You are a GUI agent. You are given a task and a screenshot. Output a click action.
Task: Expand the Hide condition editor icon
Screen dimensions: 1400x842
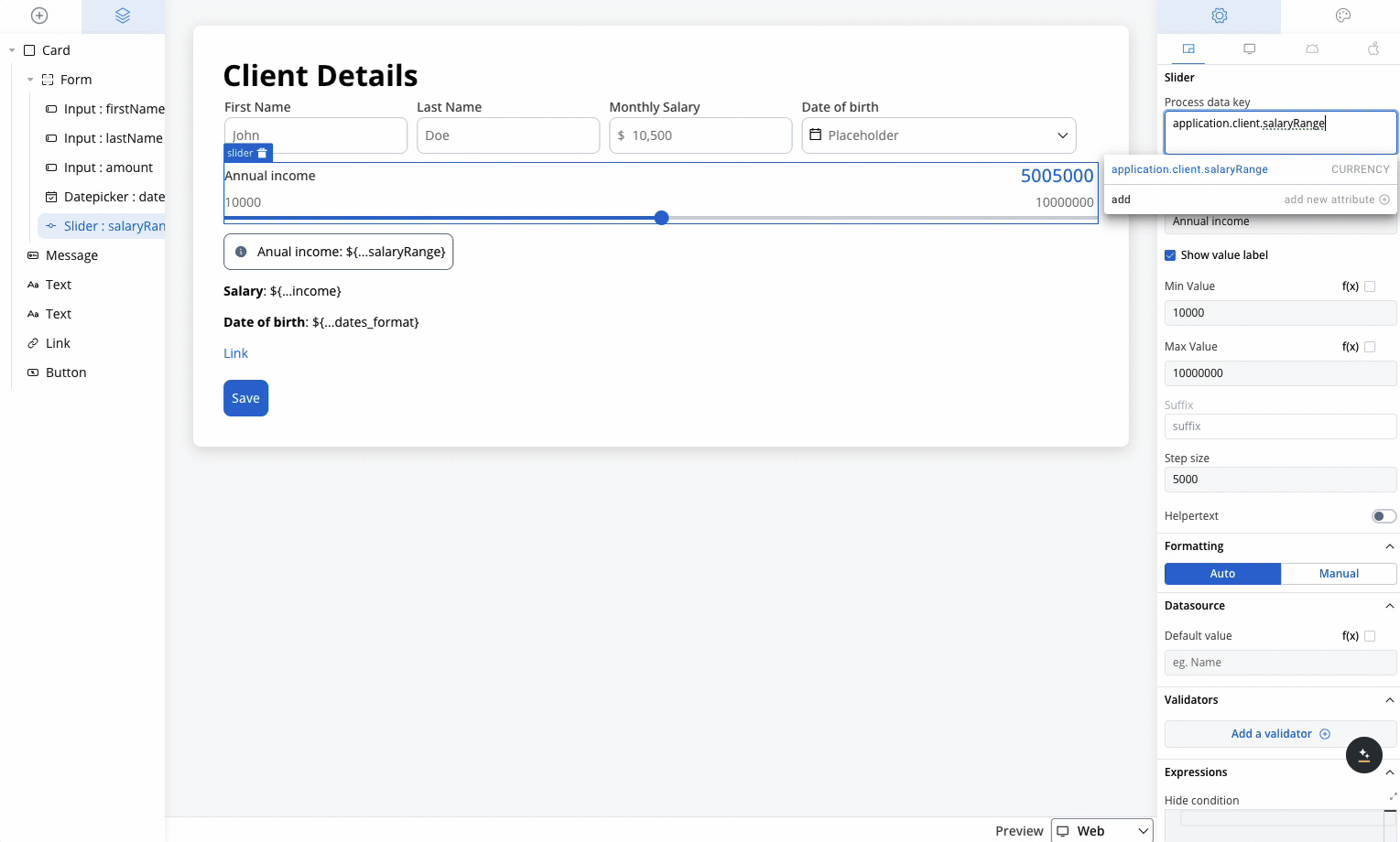(x=1393, y=796)
